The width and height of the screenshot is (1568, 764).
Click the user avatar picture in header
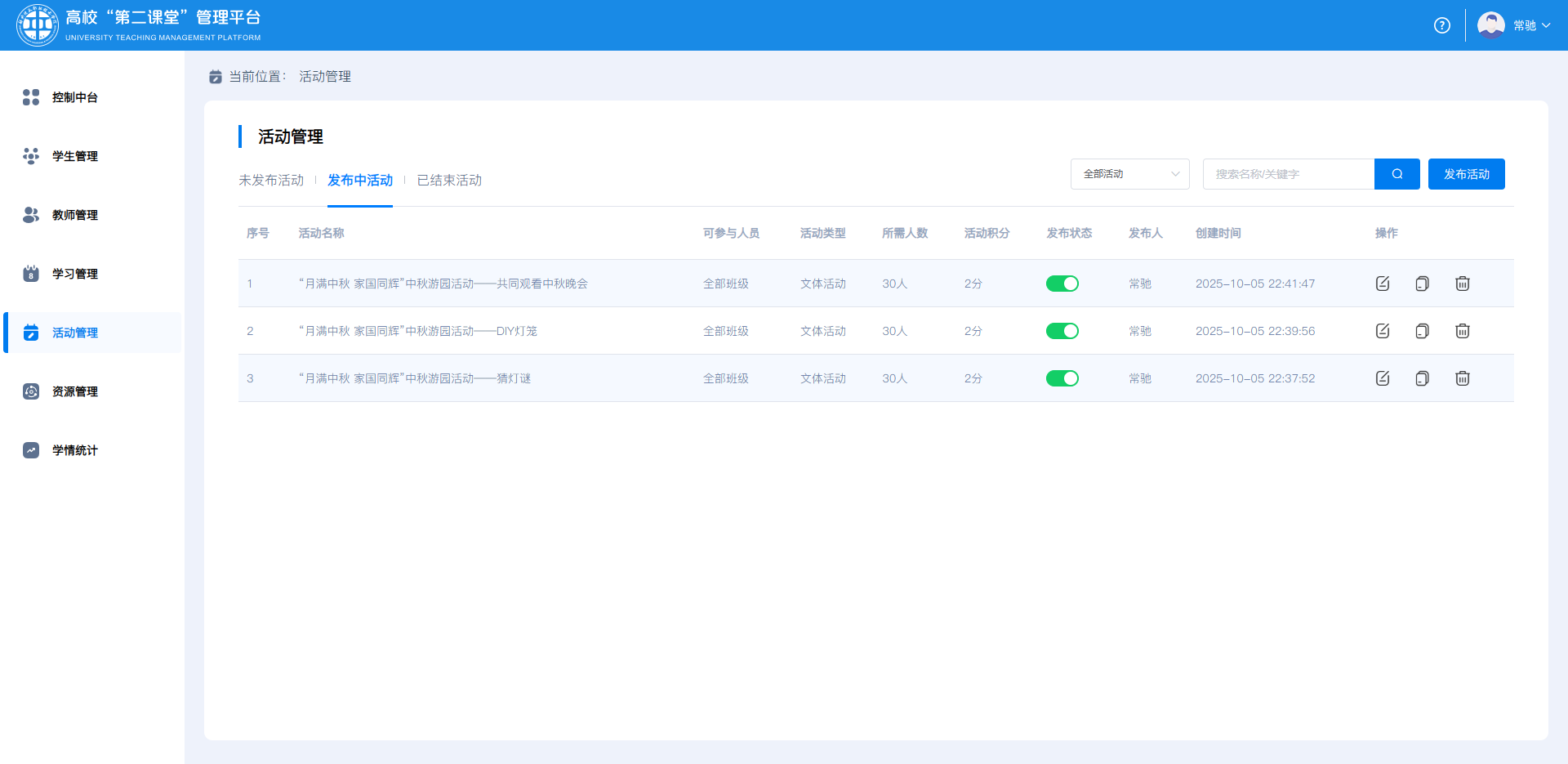pyautogui.click(x=1490, y=25)
